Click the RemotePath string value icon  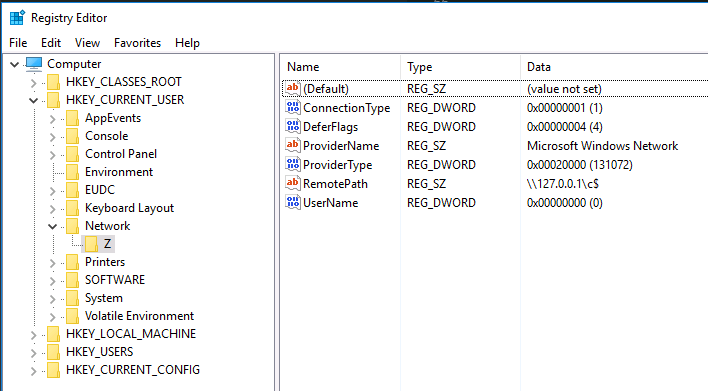[x=293, y=183]
